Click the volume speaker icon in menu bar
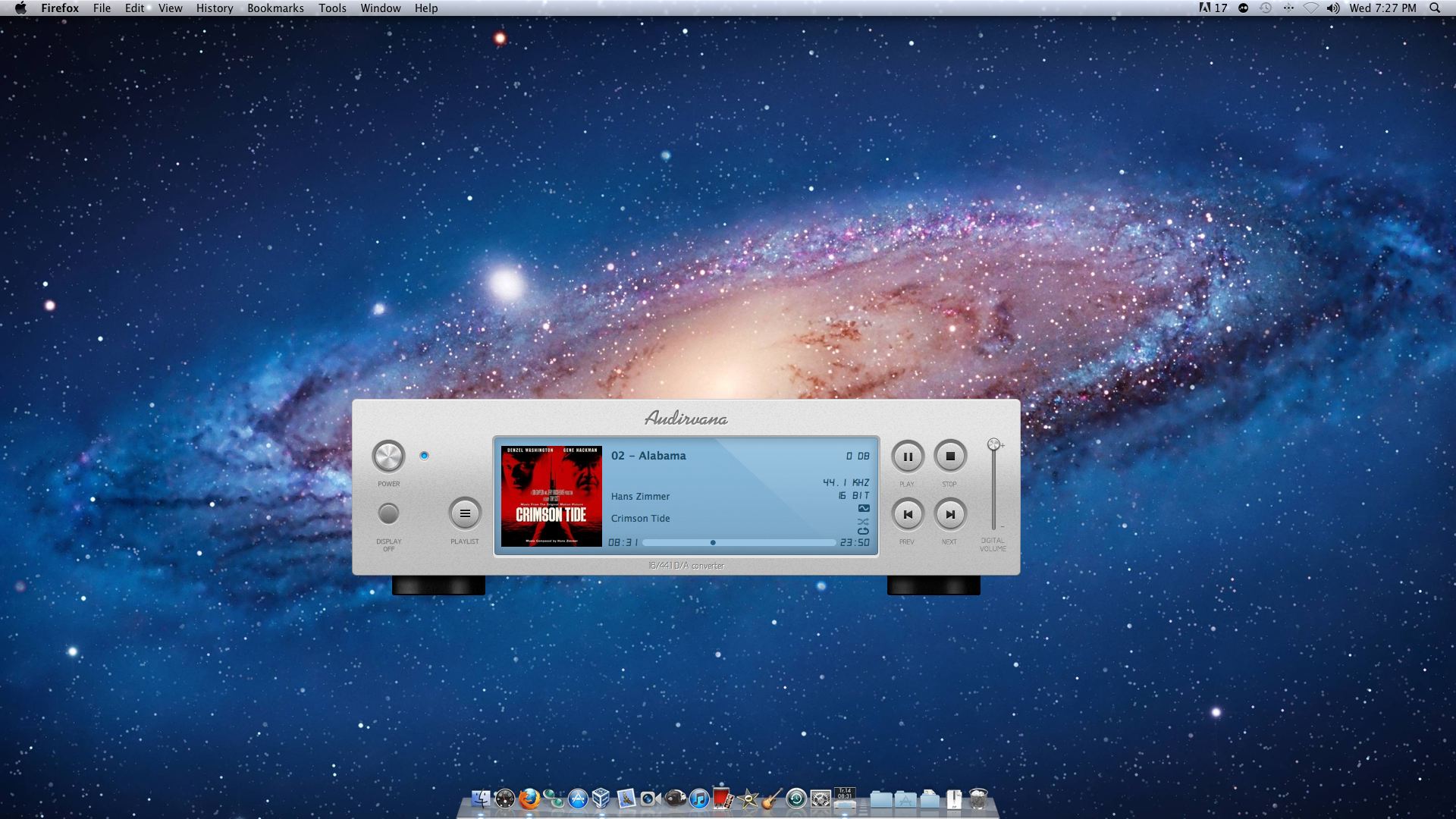1456x819 pixels. [x=1333, y=8]
